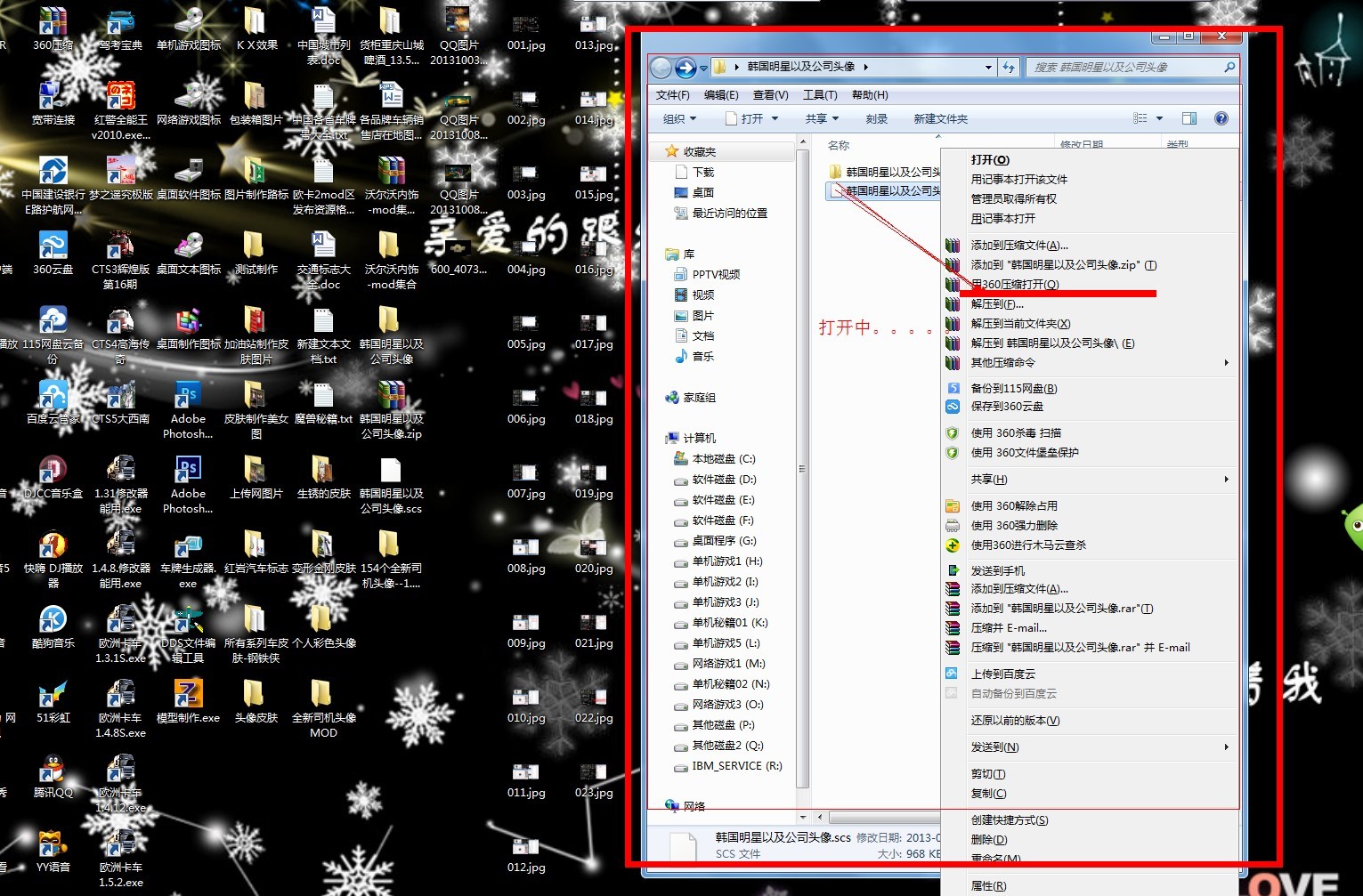Image resolution: width=1363 pixels, height=896 pixels.
Task: Expand the 组织 toolbar dropdown
Action: [679, 118]
